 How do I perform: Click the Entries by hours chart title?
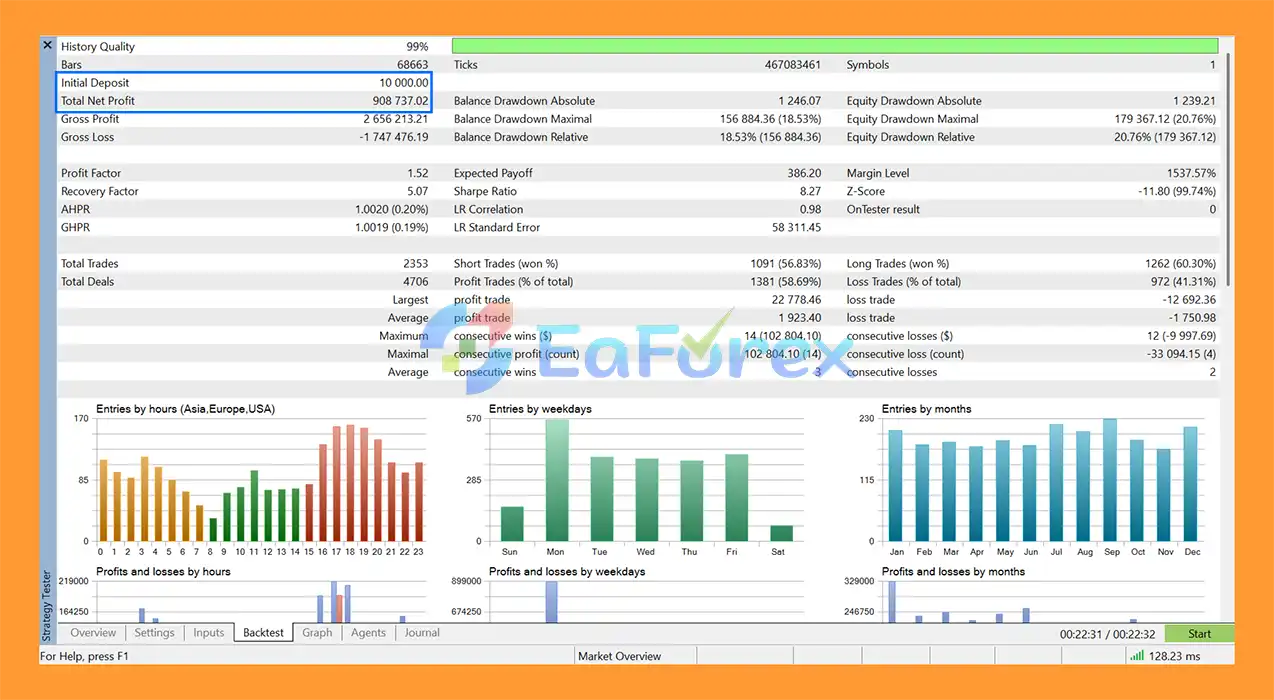pyautogui.click(x=185, y=409)
